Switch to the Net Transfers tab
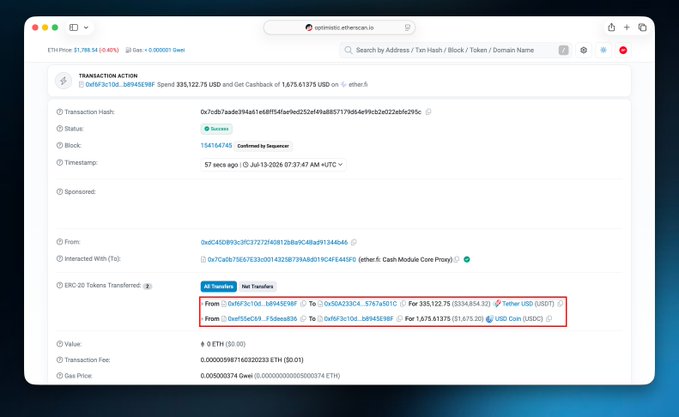 pos(258,286)
